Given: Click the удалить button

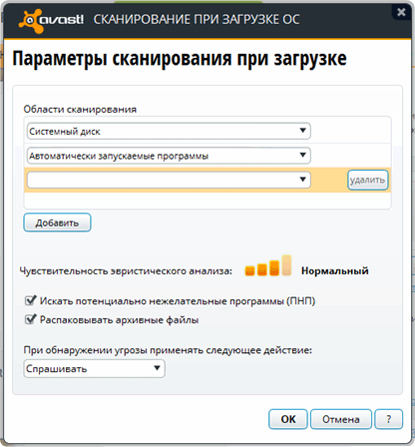Looking at the screenshot, I should 368,180.
